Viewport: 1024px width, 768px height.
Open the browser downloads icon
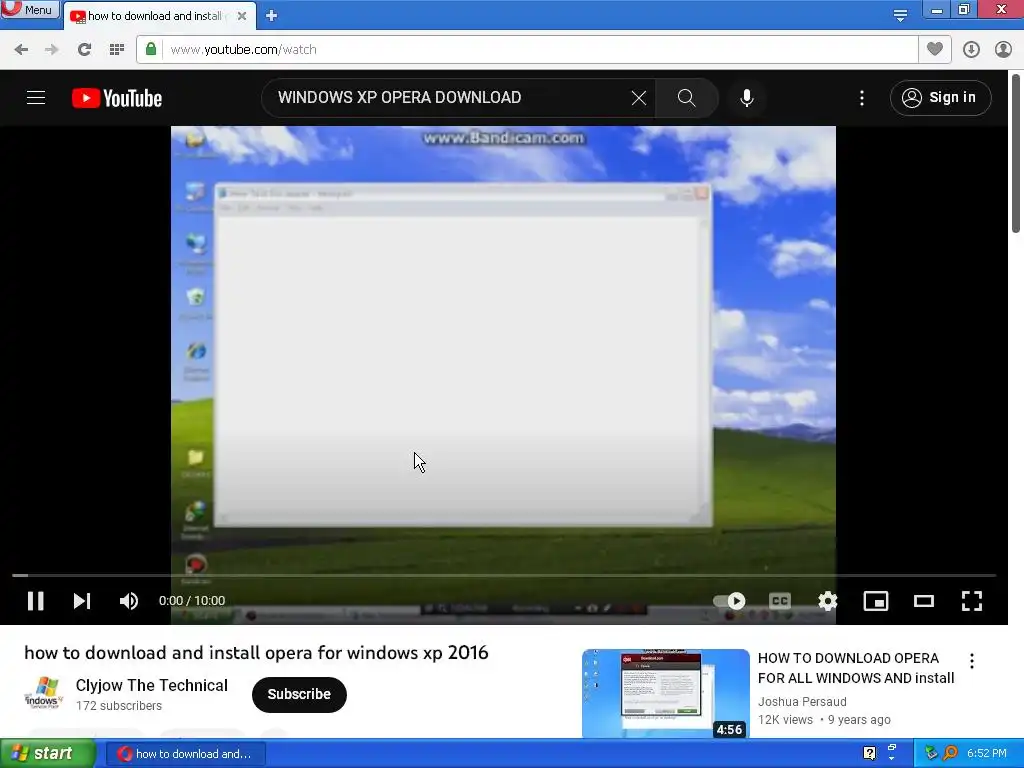coord(971,50)
